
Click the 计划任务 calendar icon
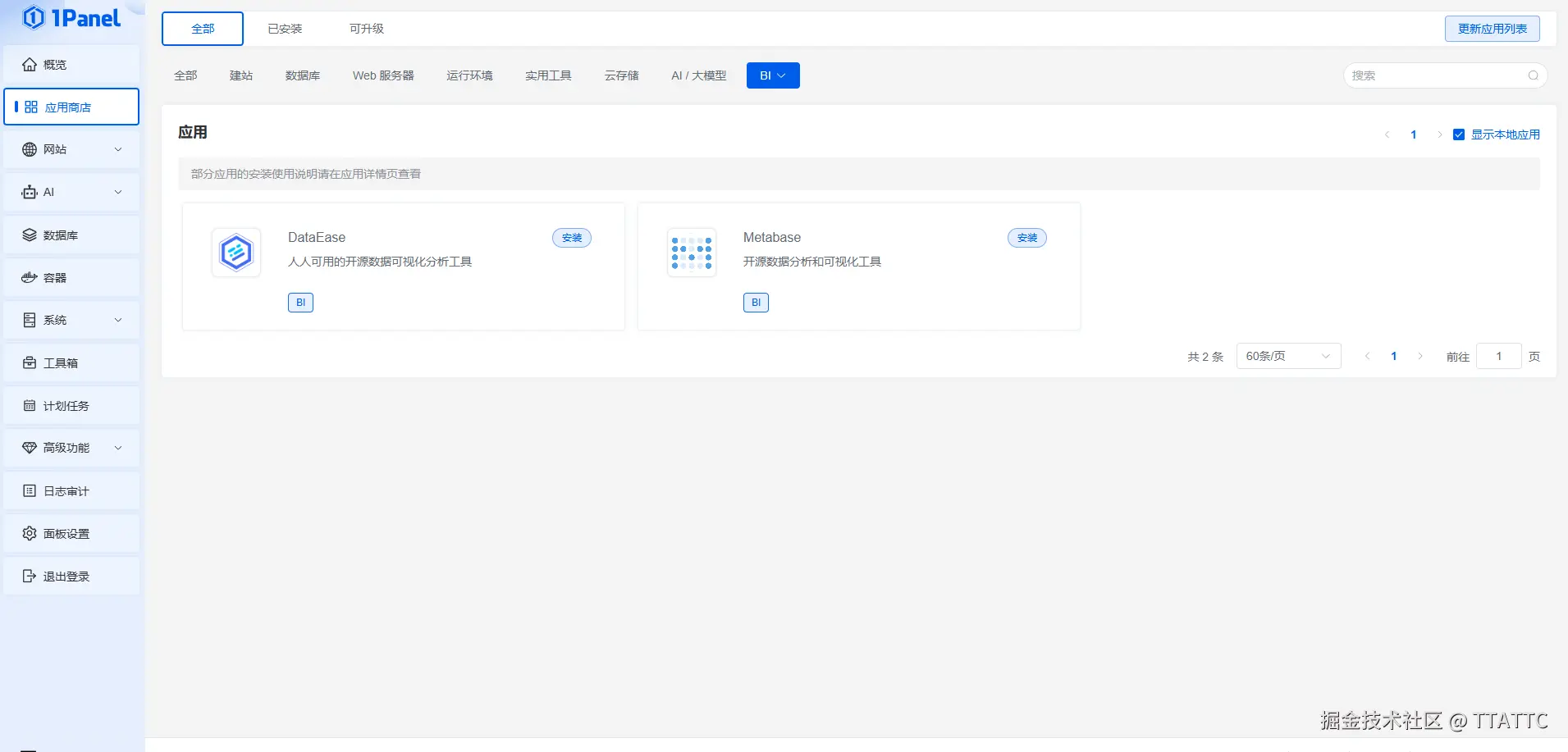point(30,406)
